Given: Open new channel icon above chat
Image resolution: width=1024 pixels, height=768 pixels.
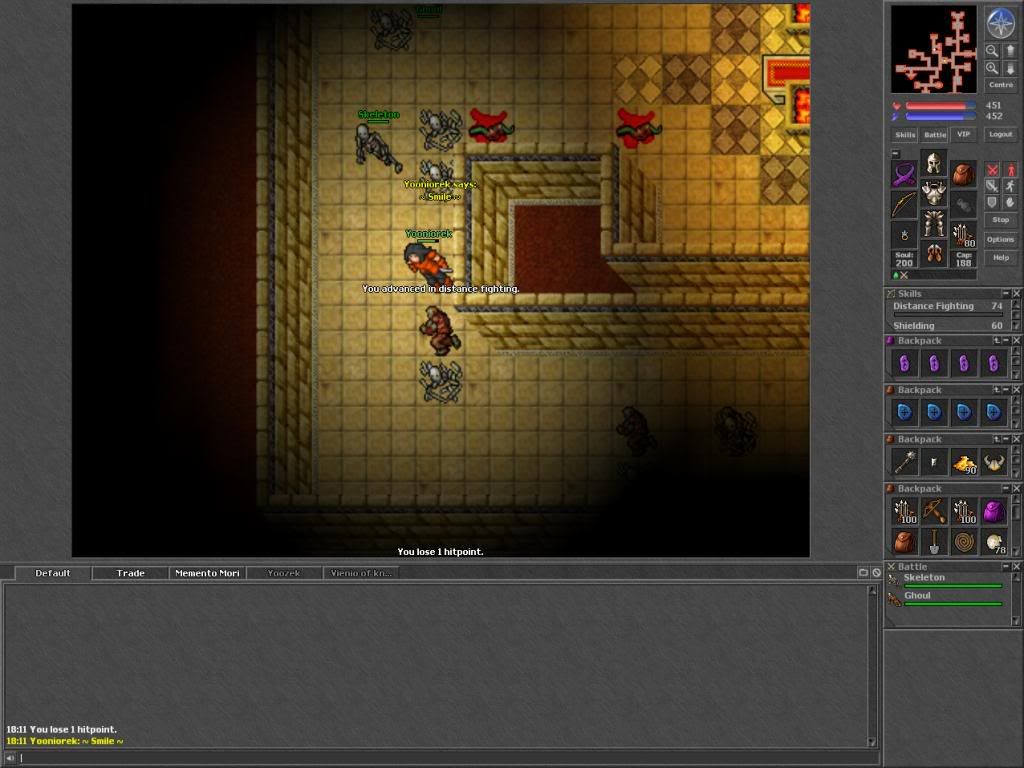Looking at the screenshot, I should click(863, 572).
